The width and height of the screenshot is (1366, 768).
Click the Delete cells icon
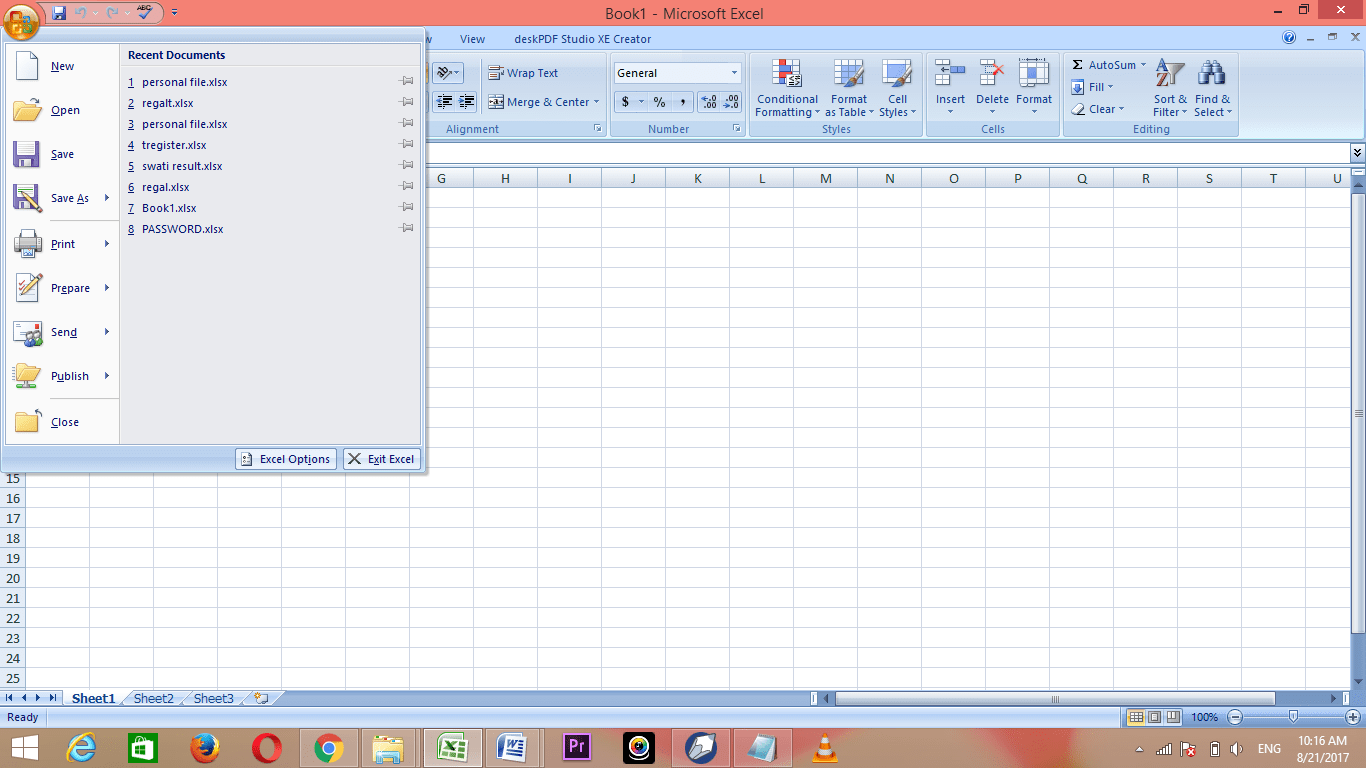coord(992,73)
